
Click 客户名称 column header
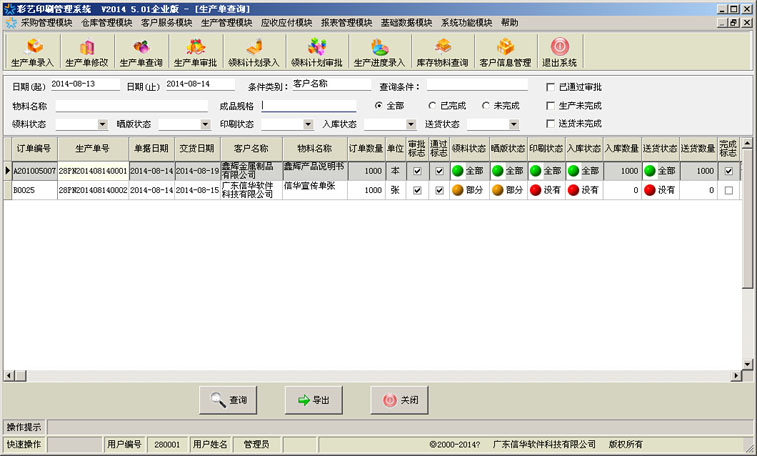[251, 149]
